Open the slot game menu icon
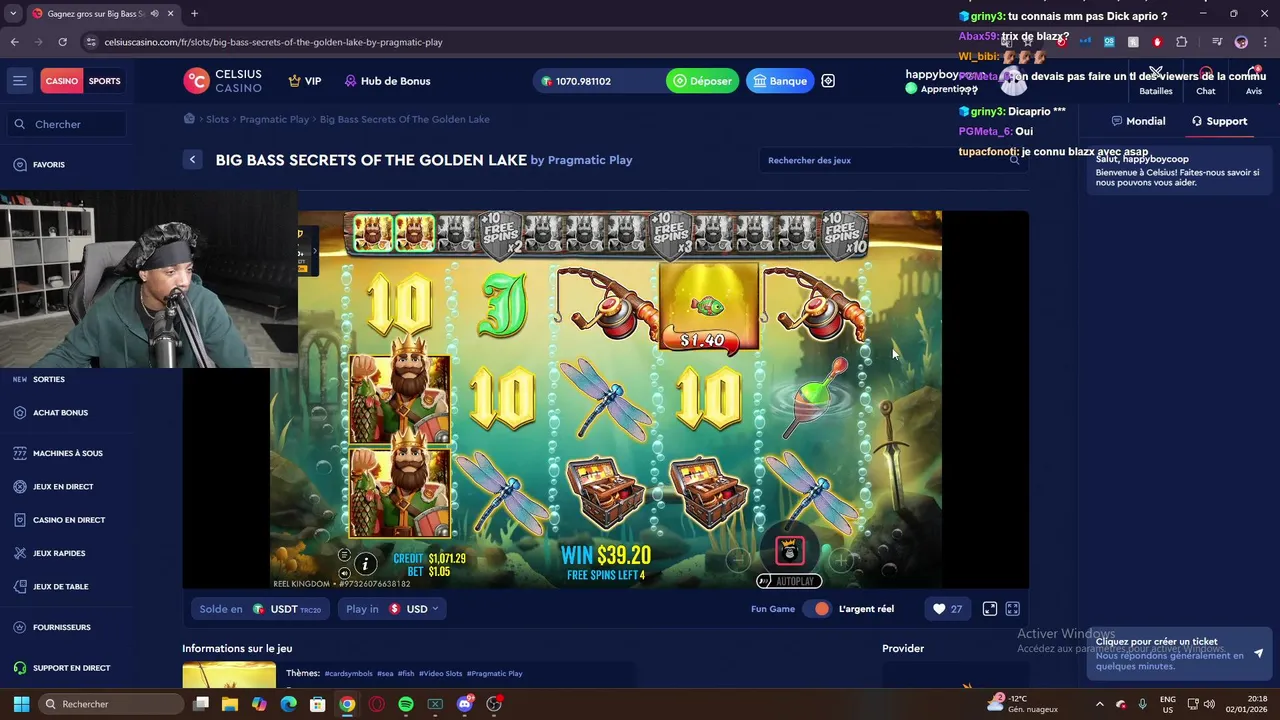This screenshot has height=720, width=1280. 344,555
